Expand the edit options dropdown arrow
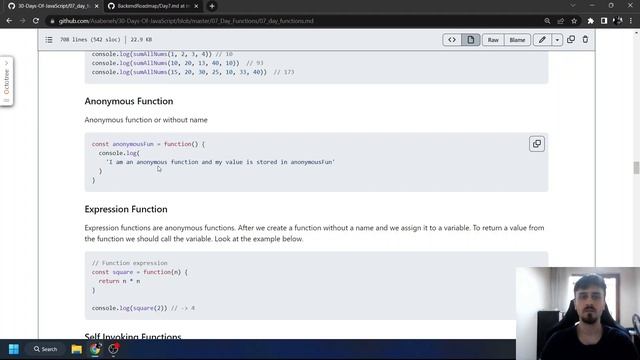This screenshot has width=640, height=360. point(557,40)
